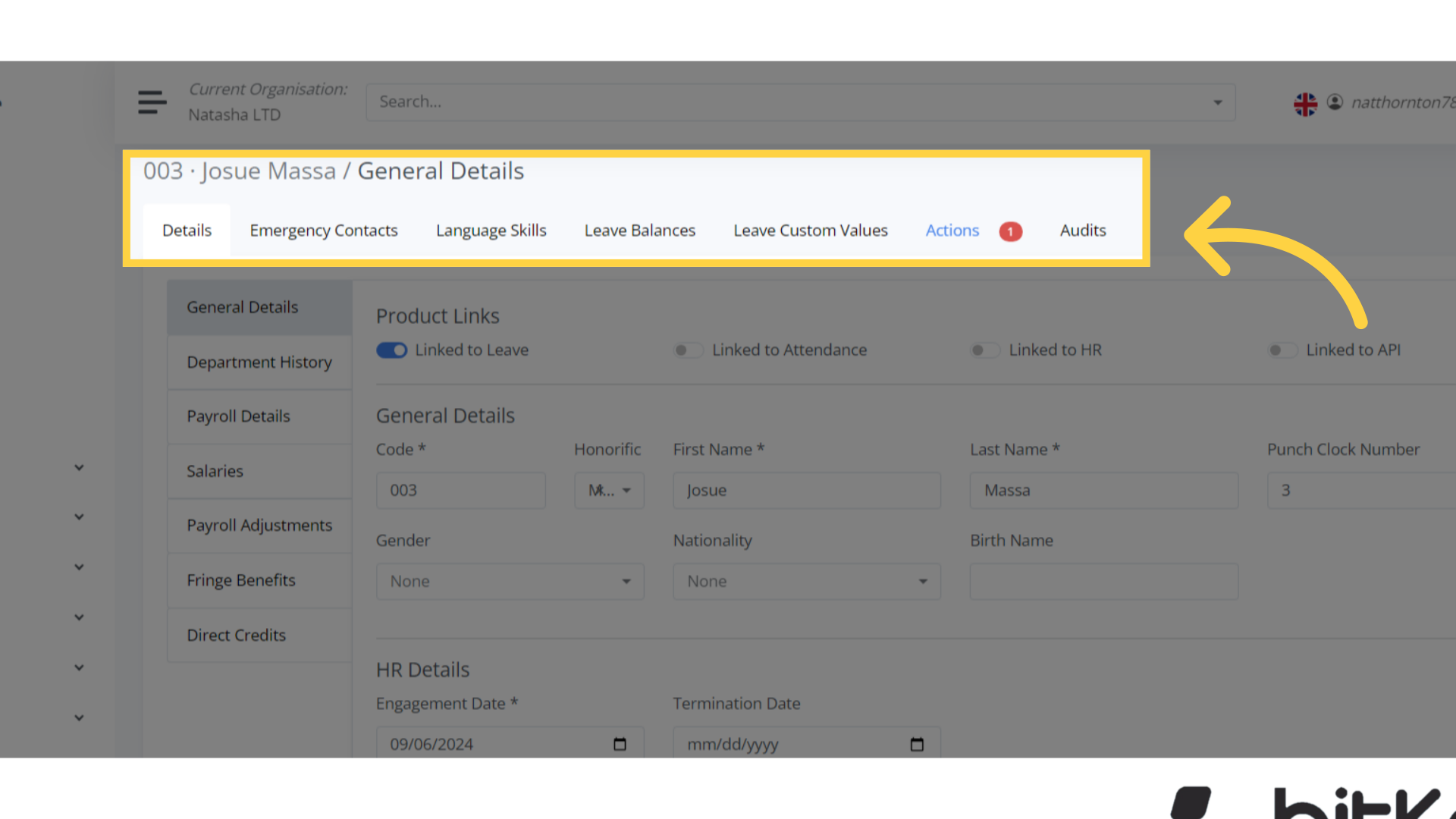Open the Nationality dropdown
Viewport: 1456px width, 819px height.
tap(806, 581)
